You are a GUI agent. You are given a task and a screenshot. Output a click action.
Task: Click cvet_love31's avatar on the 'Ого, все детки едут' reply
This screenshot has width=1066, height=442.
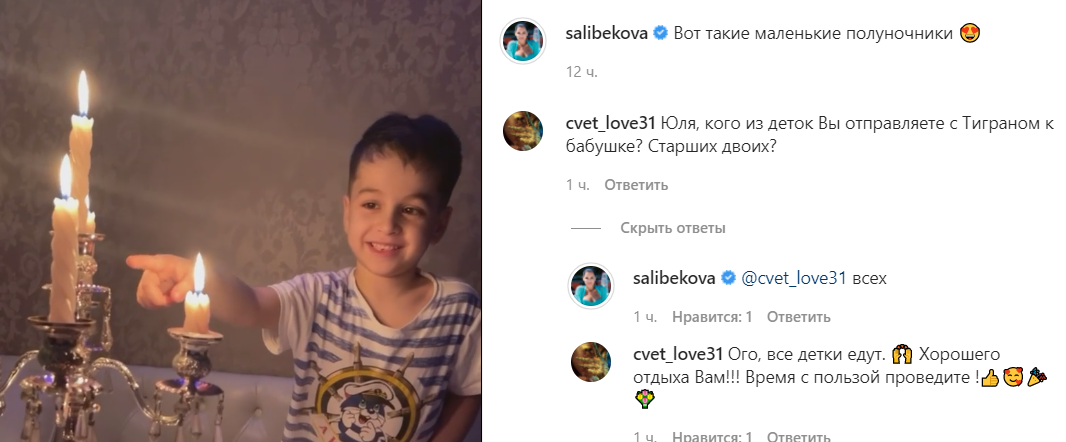click(591, 362)
